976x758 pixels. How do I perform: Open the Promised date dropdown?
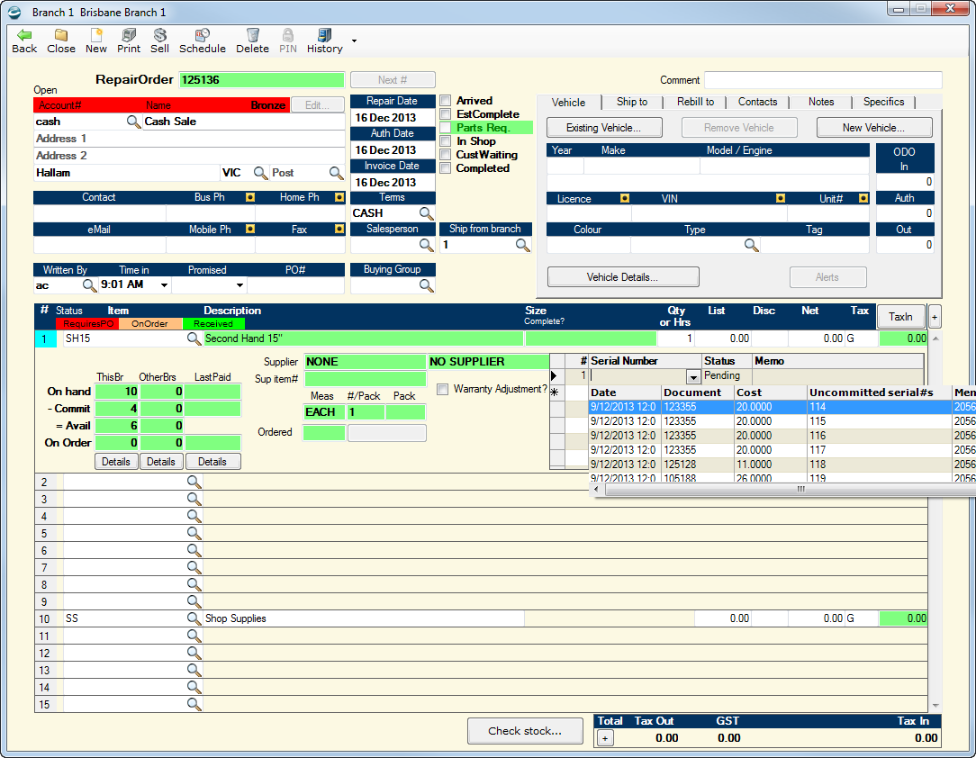[240, 285]
